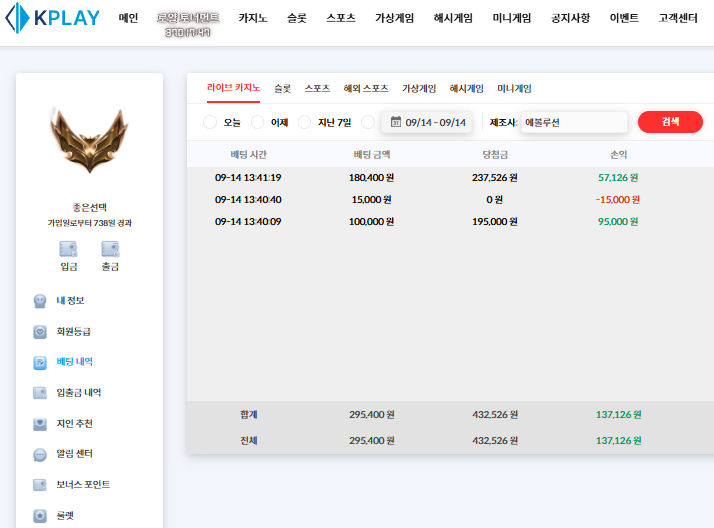Click the 알림 센터 chat bubble icon
Viewport: 714px width, 528px height.
(40, 454)
